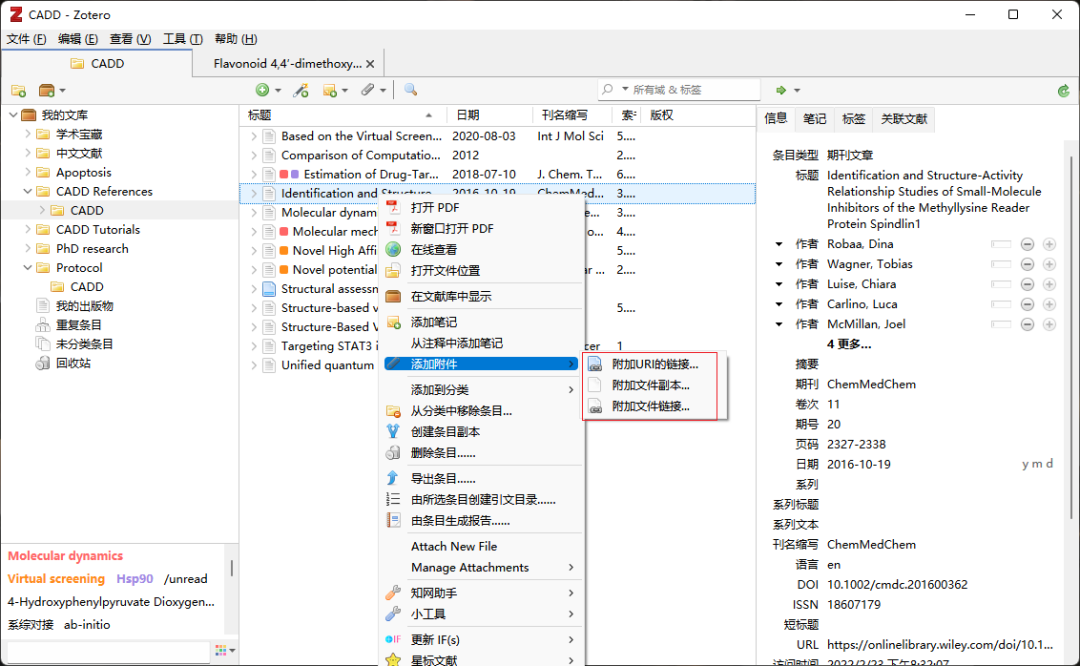Open the 回收站 trash in library tree
The height and width of the screenshot is (666, 1080).
73,363
